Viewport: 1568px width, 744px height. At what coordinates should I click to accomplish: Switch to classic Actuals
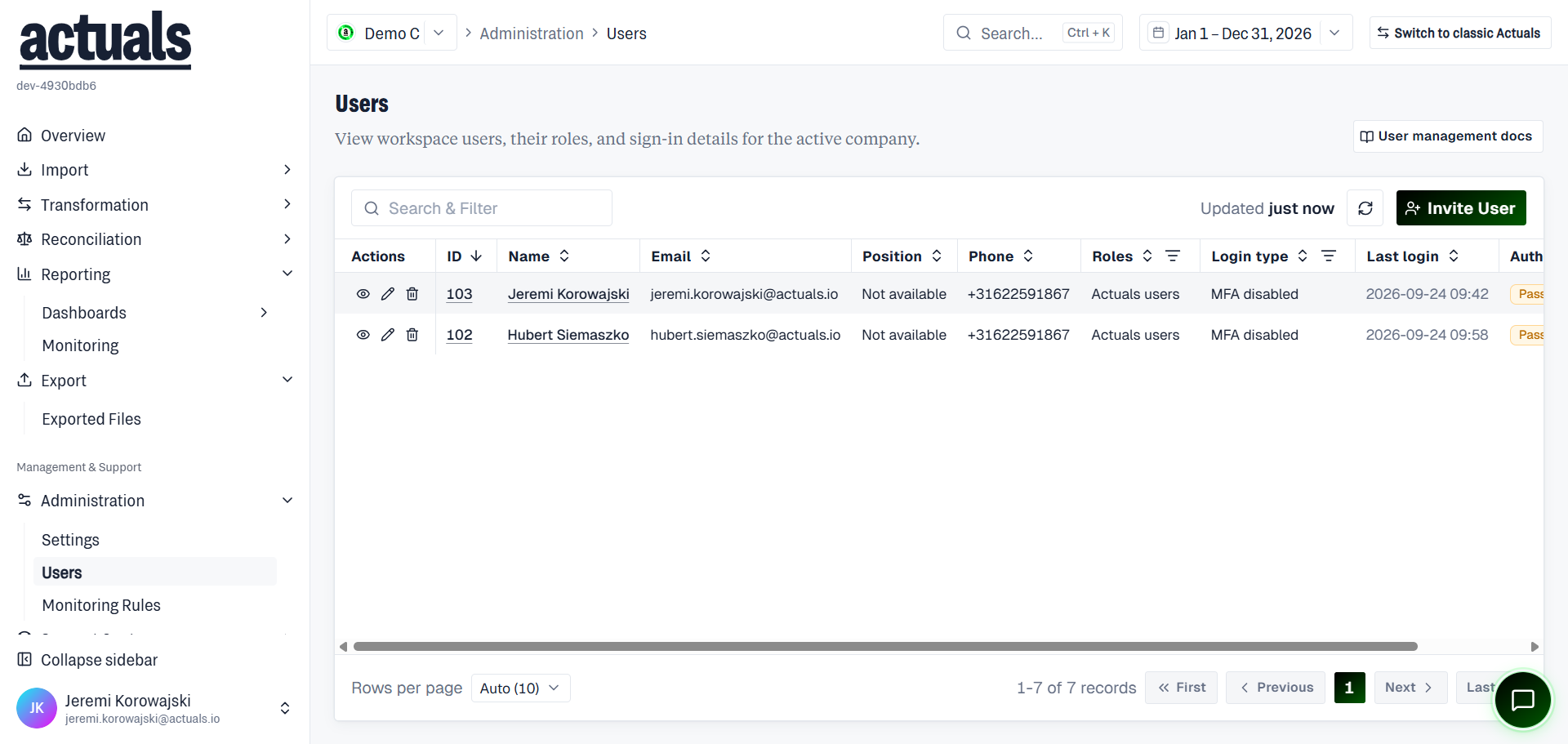[1460, 33]
